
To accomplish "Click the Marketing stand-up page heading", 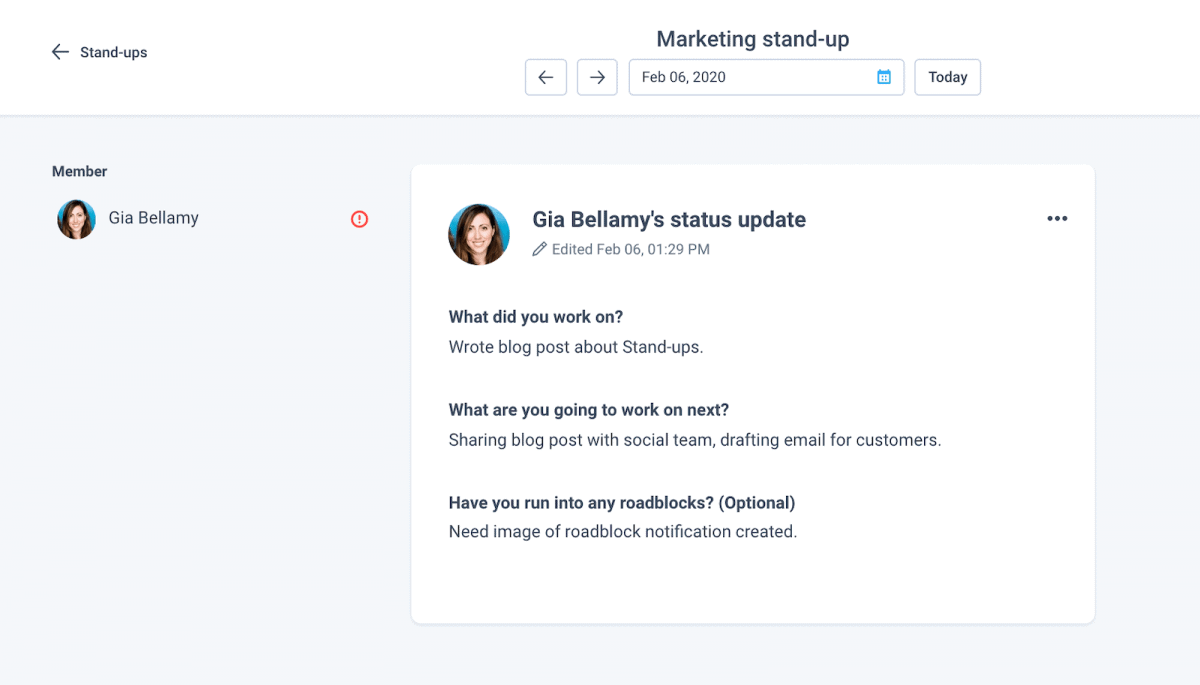I will pyautogui.click(x=752, y=39).
